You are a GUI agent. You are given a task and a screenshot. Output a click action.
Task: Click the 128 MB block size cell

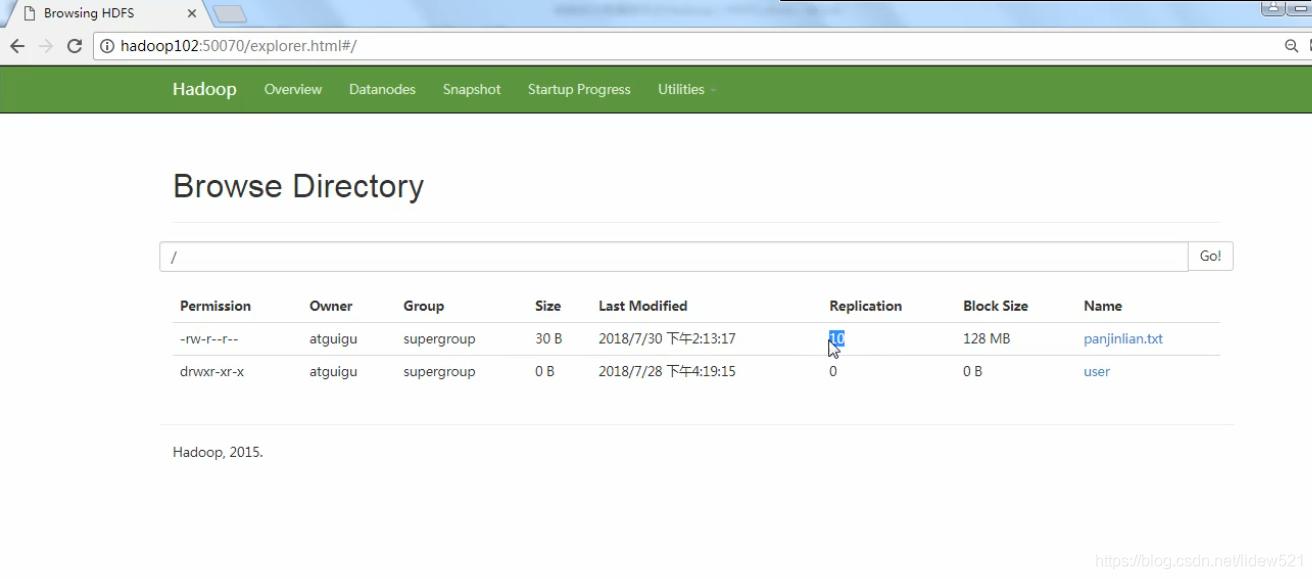pos(987,339)
